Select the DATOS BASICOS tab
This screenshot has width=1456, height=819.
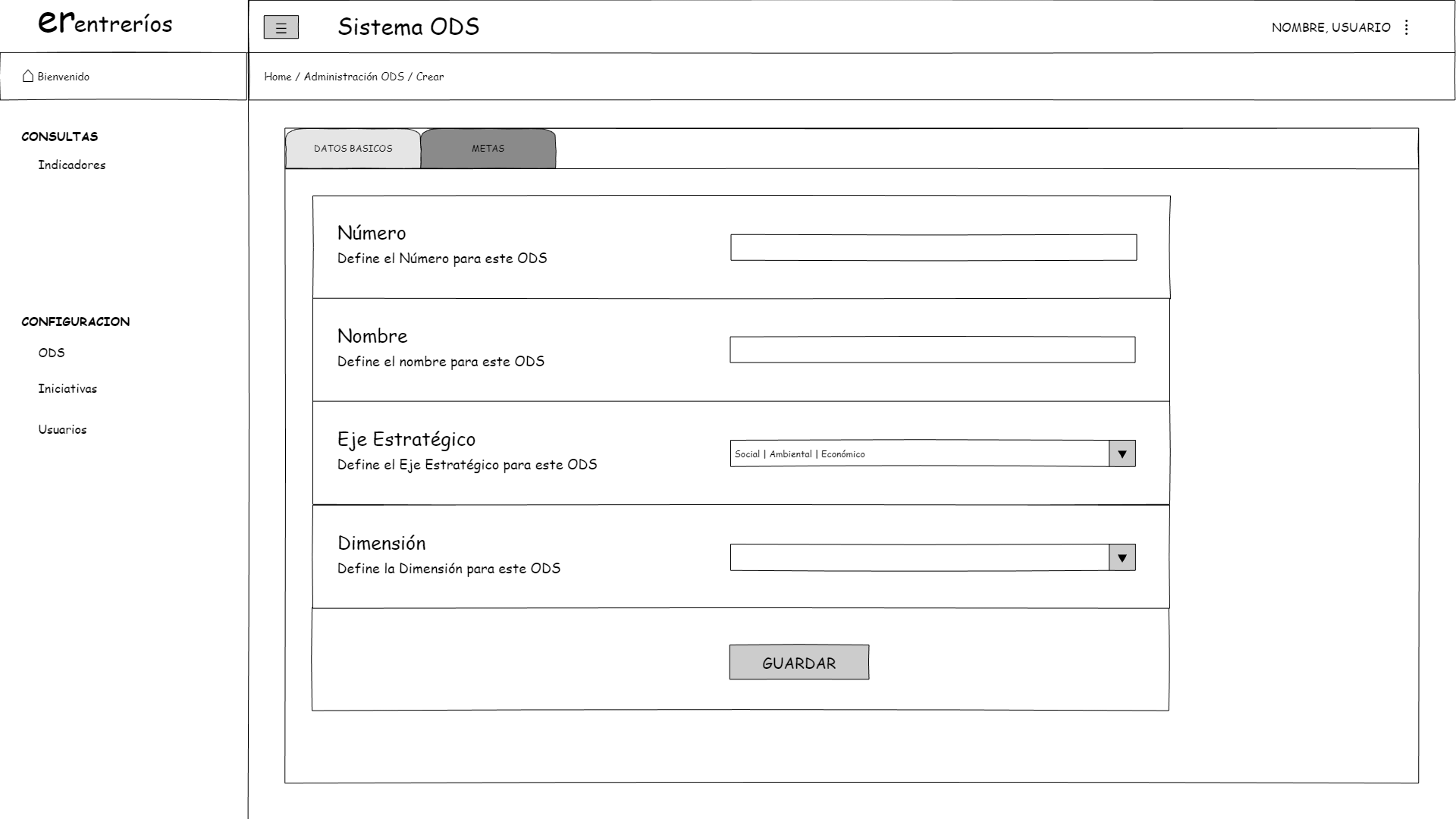pyautogui.click(x=353, y=149)
